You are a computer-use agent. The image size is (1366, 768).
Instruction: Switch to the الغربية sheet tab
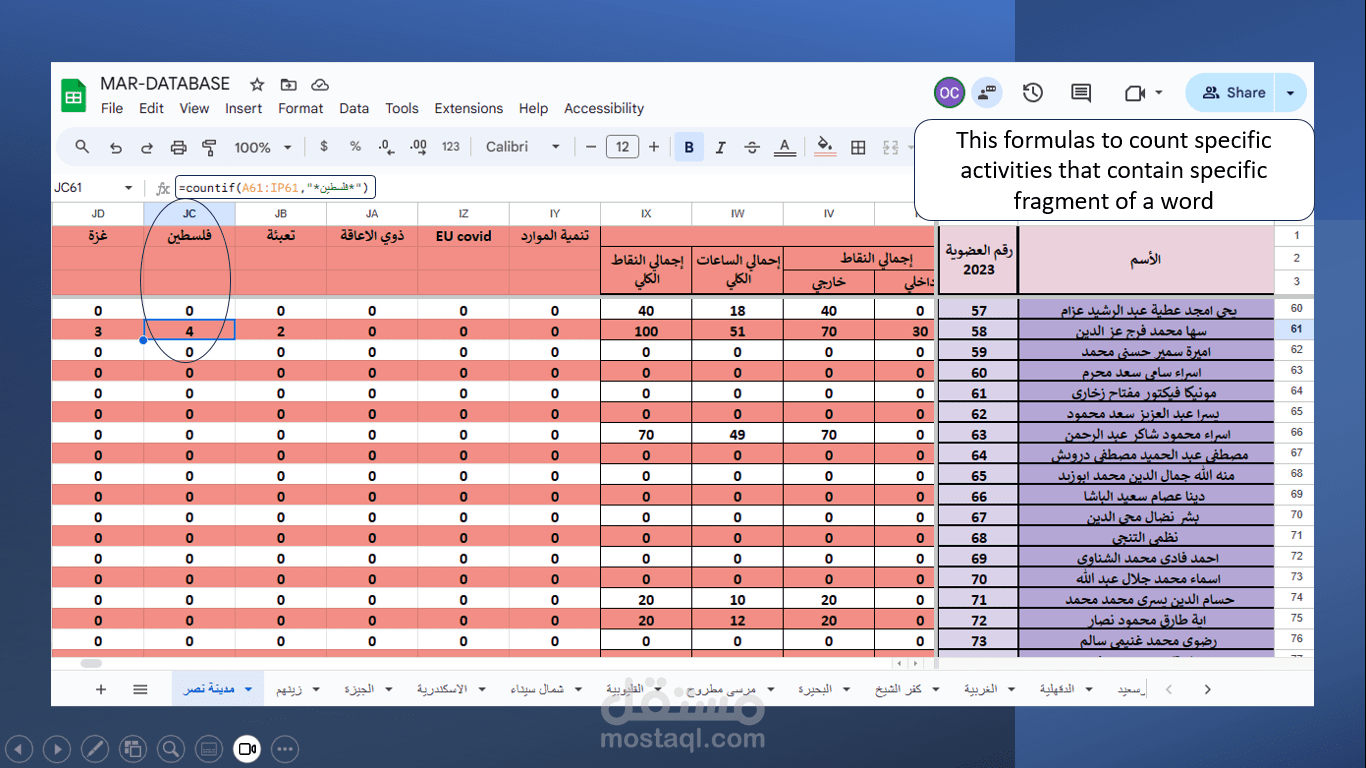[981, 689]
